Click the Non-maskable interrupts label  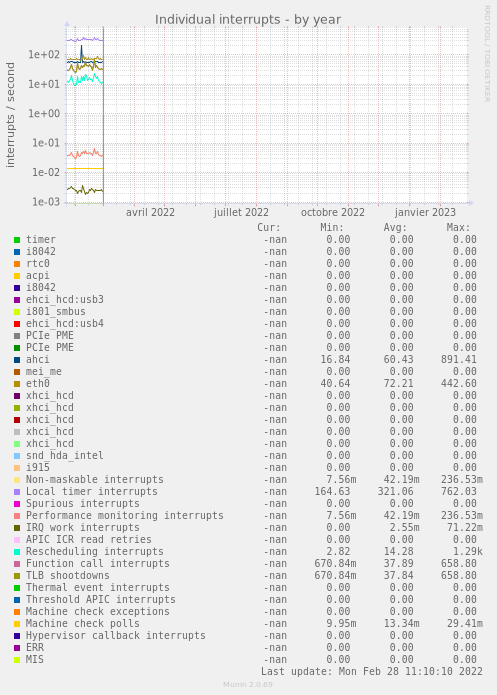coord(95,480)
